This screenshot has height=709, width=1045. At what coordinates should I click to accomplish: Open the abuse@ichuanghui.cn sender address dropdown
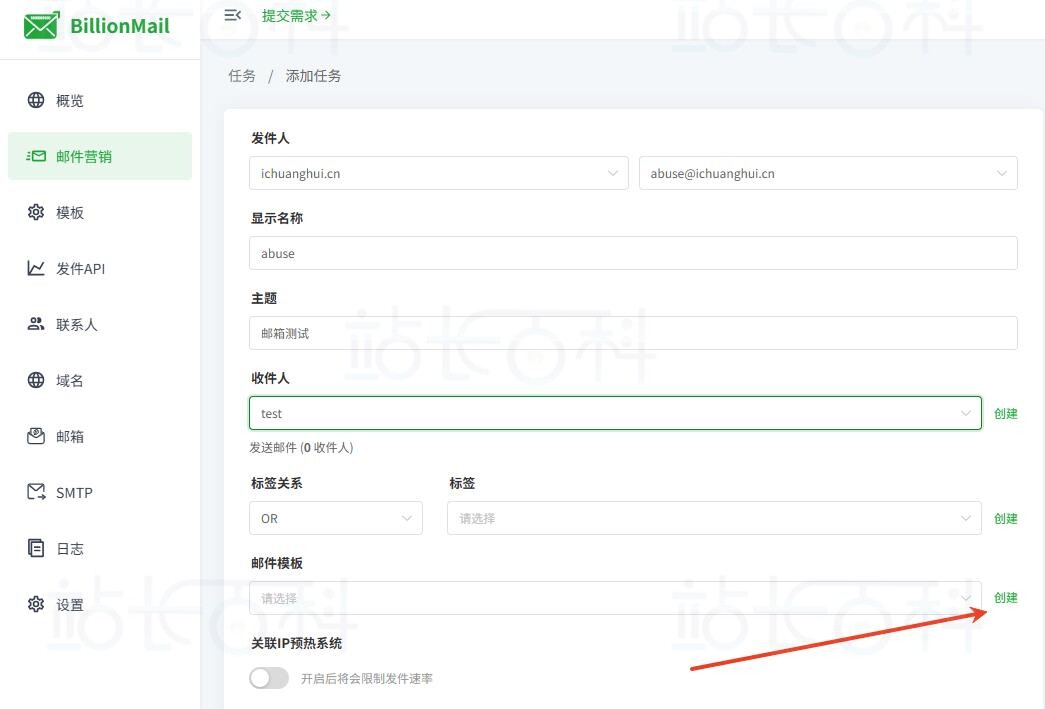click(x=828, y=173)
